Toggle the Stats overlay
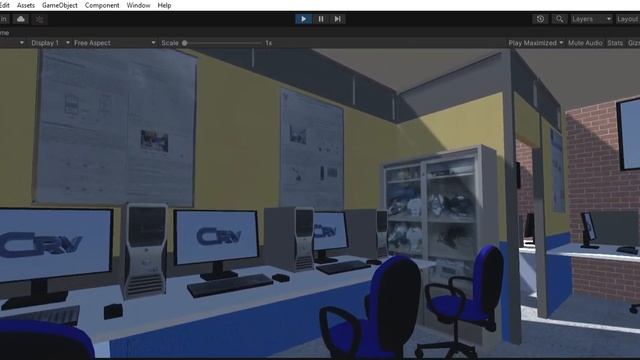 click(615, 43)
